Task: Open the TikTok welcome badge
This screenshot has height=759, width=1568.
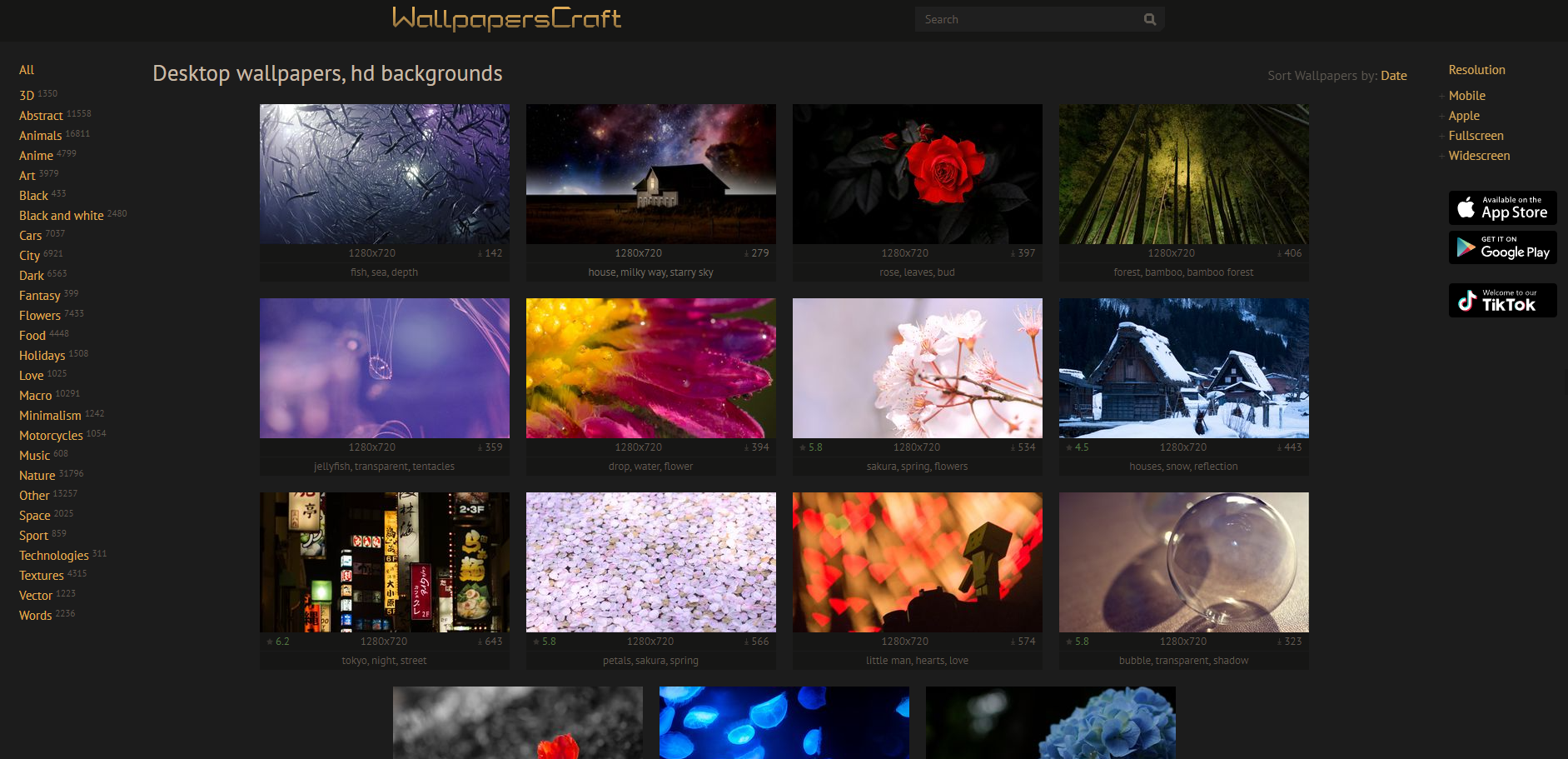Action: 1502,300
